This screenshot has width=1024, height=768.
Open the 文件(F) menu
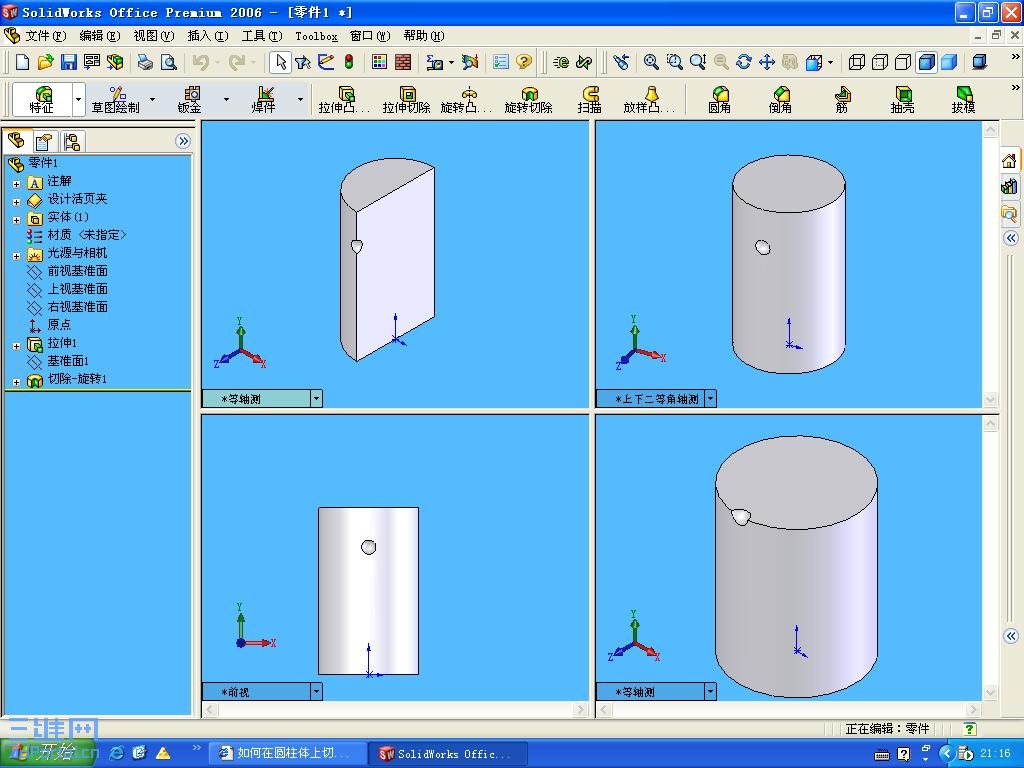46,36
